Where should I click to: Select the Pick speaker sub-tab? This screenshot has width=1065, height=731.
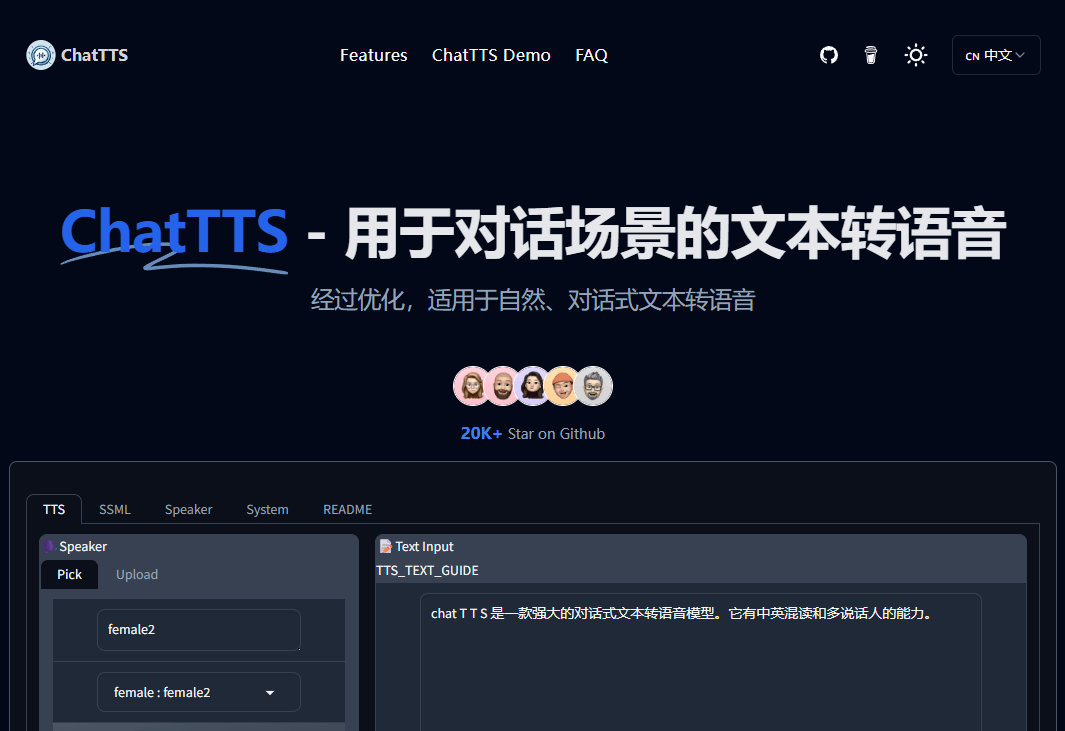(69, 575)
